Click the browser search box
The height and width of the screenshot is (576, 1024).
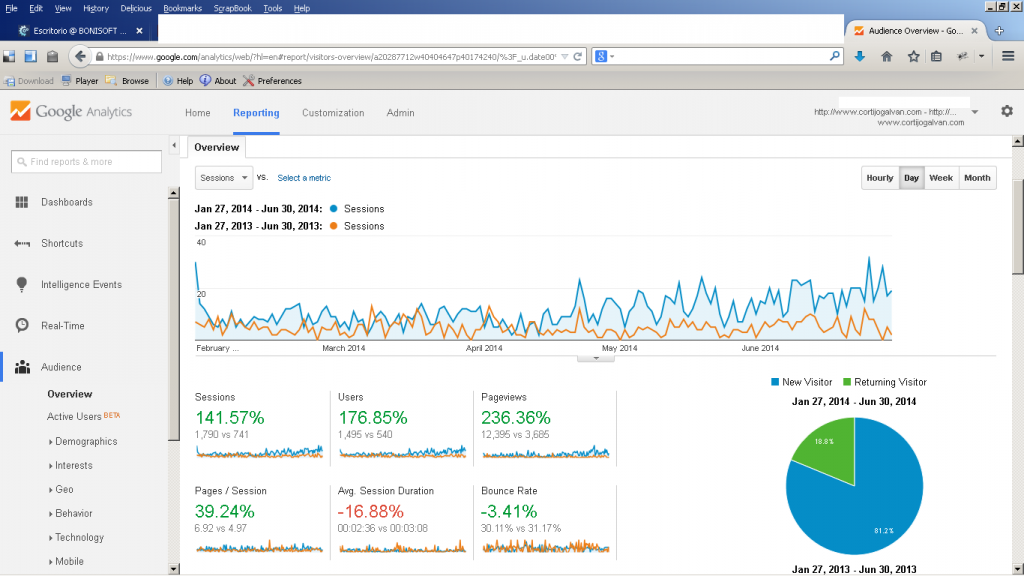click(x=718, y=57)
